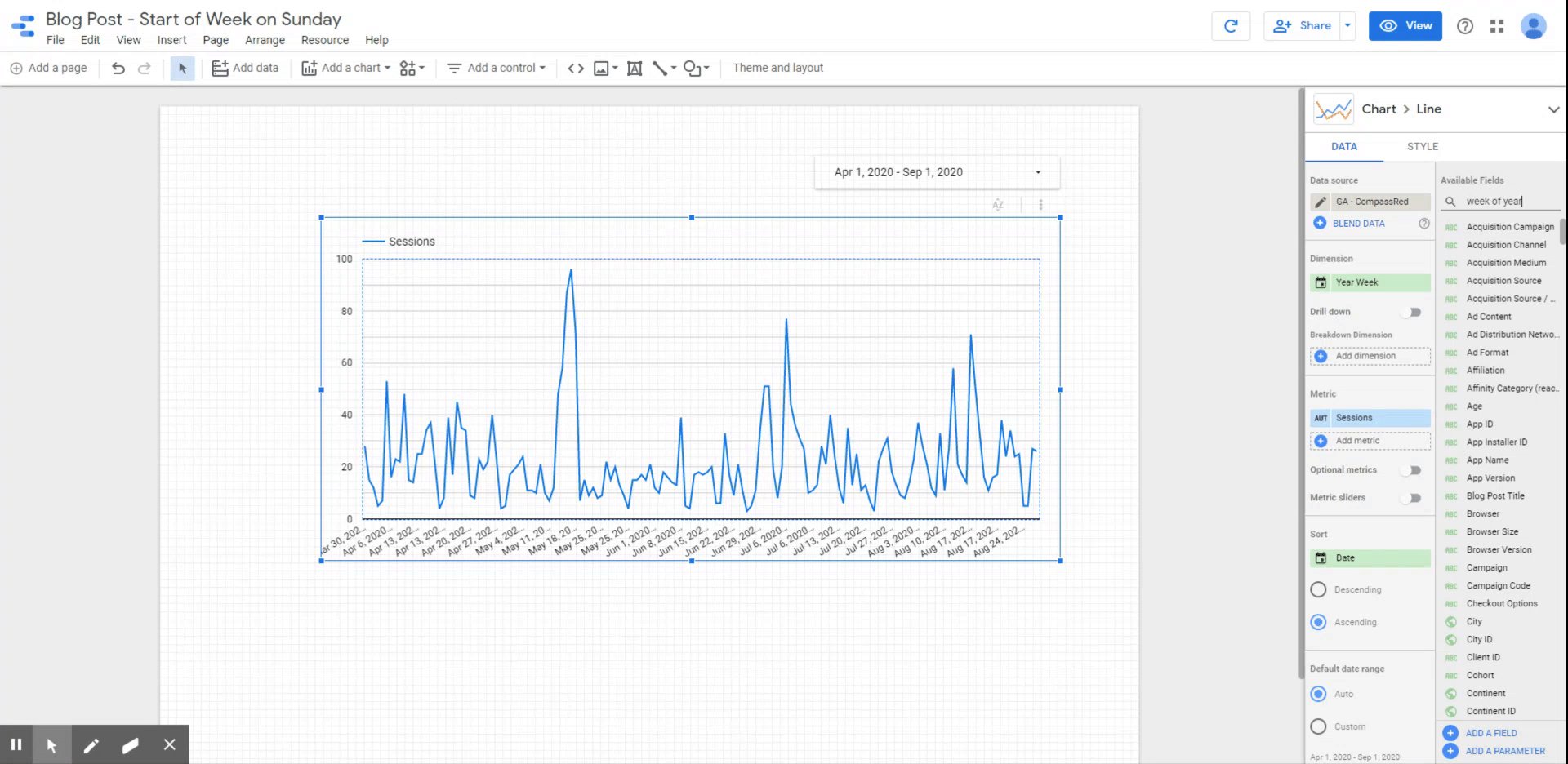Click the Date sort field chip
The image size is (1568, 764).
(x=1370, y=558)
